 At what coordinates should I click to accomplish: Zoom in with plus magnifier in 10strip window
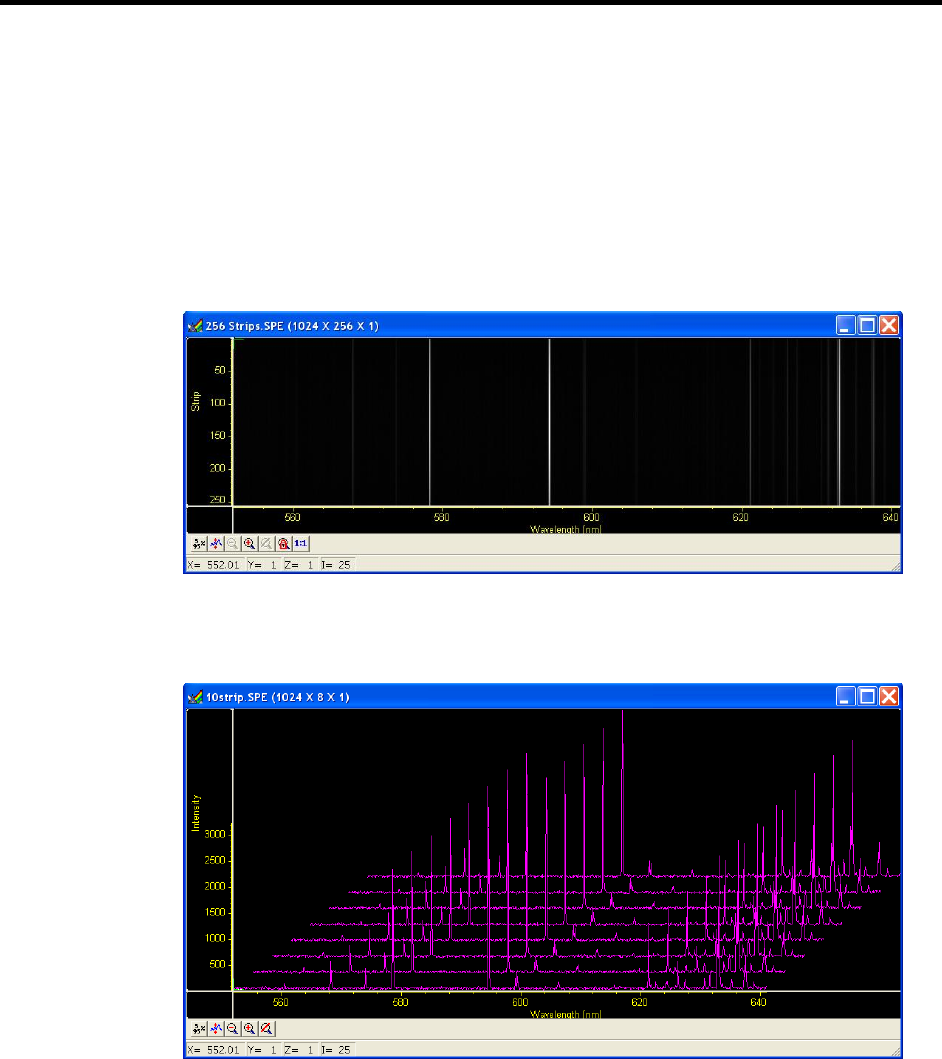coord(250,1029)
